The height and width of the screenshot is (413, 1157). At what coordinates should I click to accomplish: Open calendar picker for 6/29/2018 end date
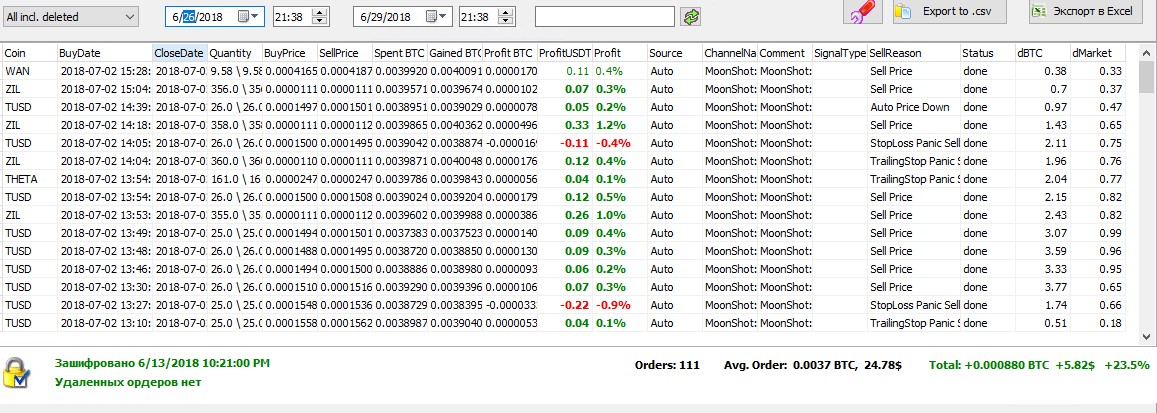coord(437,16)
